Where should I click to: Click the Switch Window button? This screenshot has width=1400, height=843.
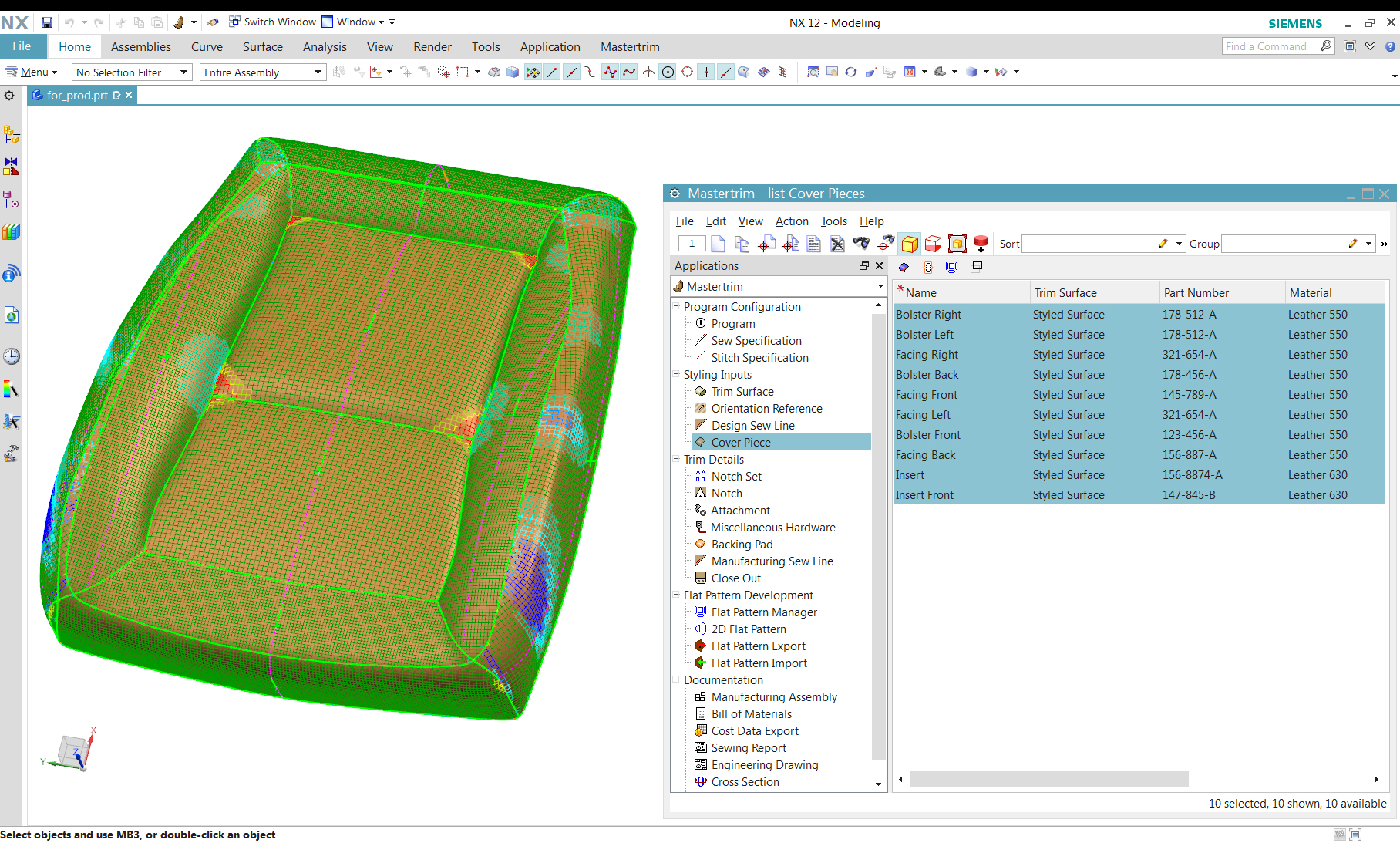click(x=272, y=22)
